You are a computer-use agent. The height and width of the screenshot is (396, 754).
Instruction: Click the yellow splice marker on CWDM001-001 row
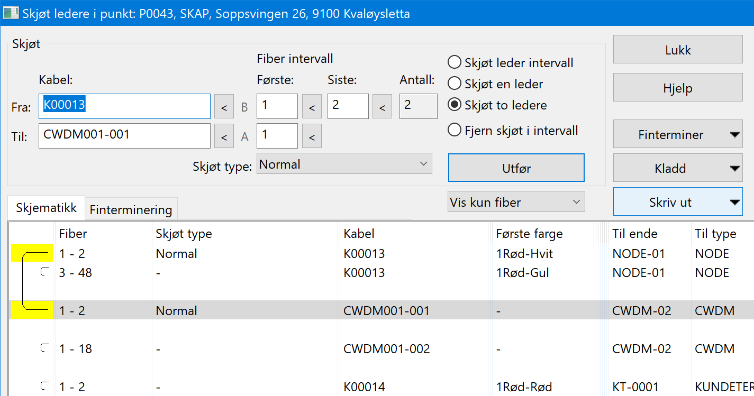point(32,310)
